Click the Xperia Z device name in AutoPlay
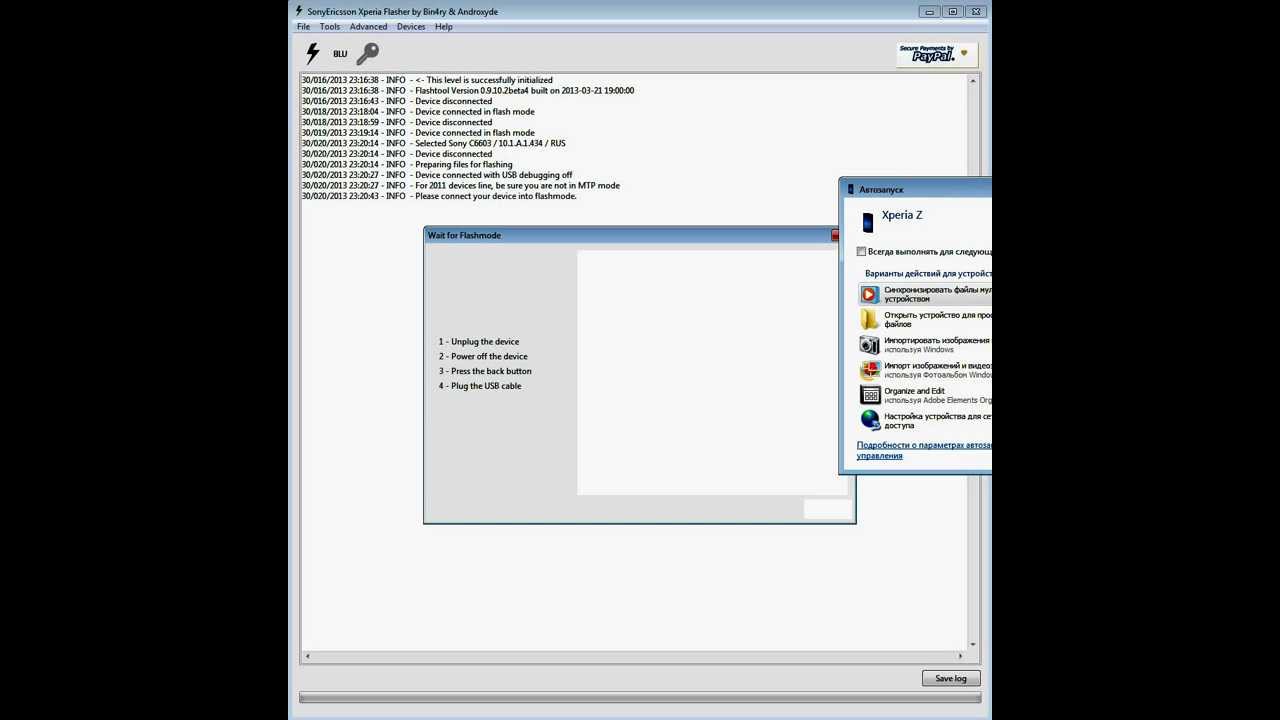 pos(902,215)
